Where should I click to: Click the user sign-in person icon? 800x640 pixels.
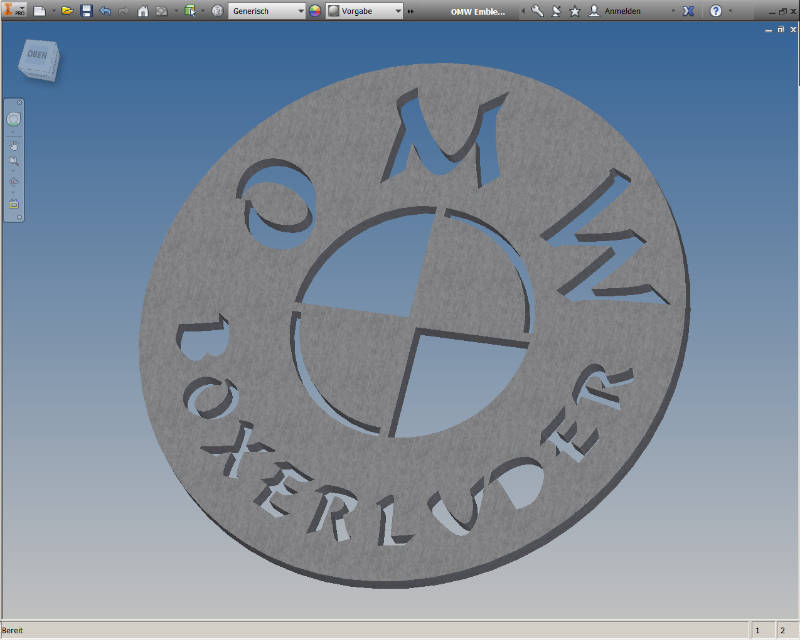[593, 11]
